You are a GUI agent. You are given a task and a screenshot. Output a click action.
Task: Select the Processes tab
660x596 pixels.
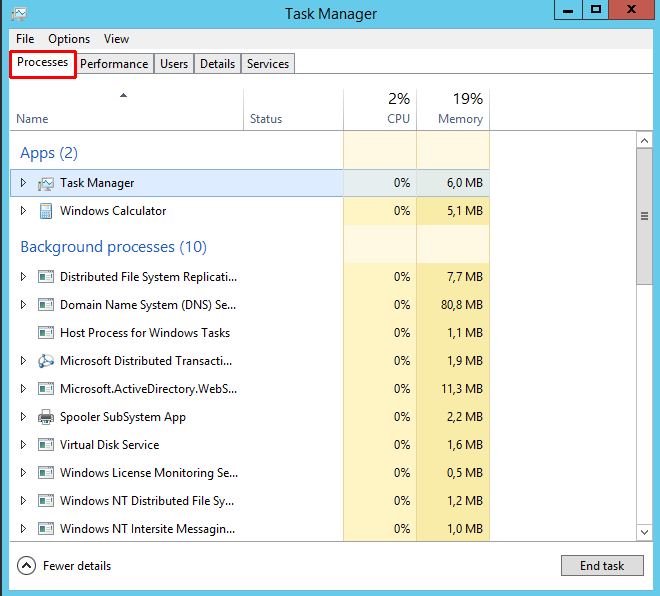pos(43,63)
